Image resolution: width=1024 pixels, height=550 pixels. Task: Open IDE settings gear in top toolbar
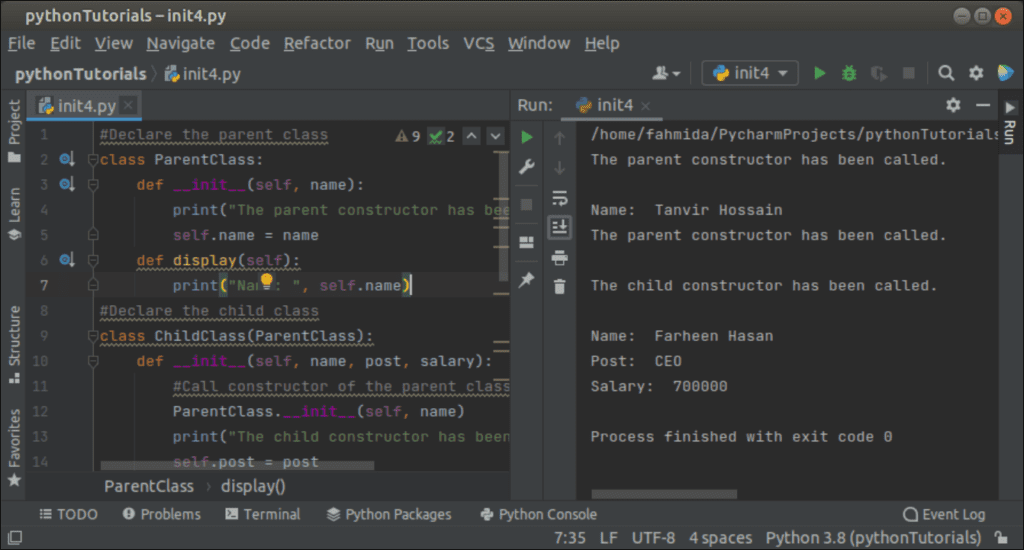click(x=976, y=73)
